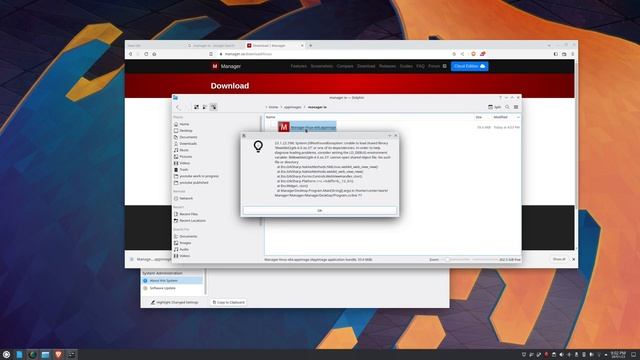Screen dimensions: 640x360
Task: Open the Dolphin hamburger menu
Action: 516,107
